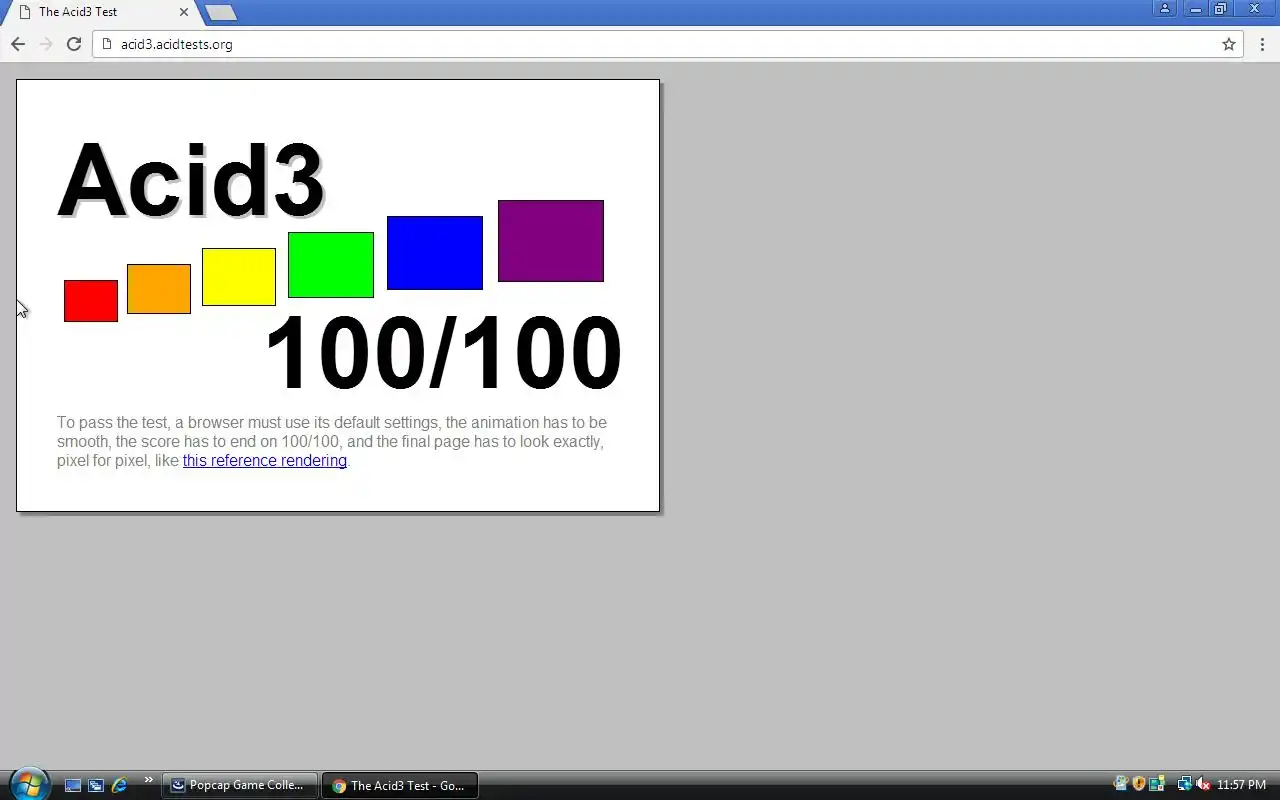Click the green square

point(331,265)
